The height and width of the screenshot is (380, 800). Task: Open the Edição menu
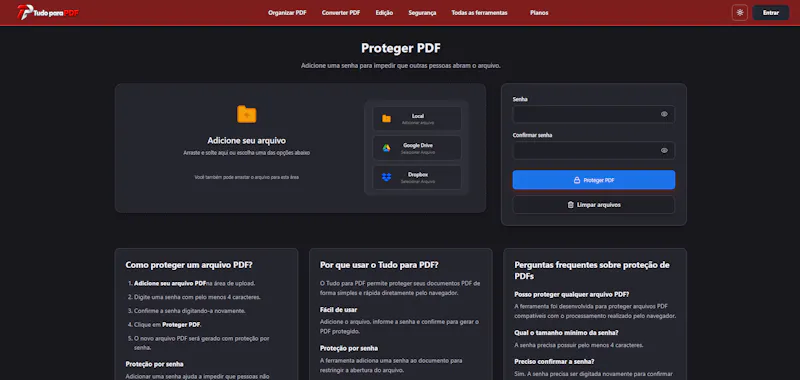tap(384, 13)
